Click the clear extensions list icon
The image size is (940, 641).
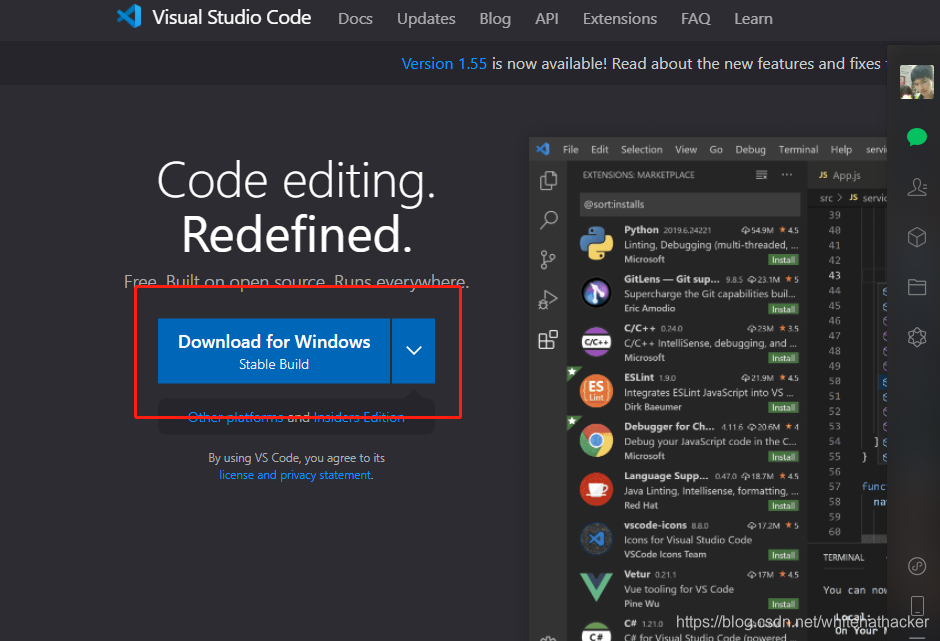tap(761, 174)
